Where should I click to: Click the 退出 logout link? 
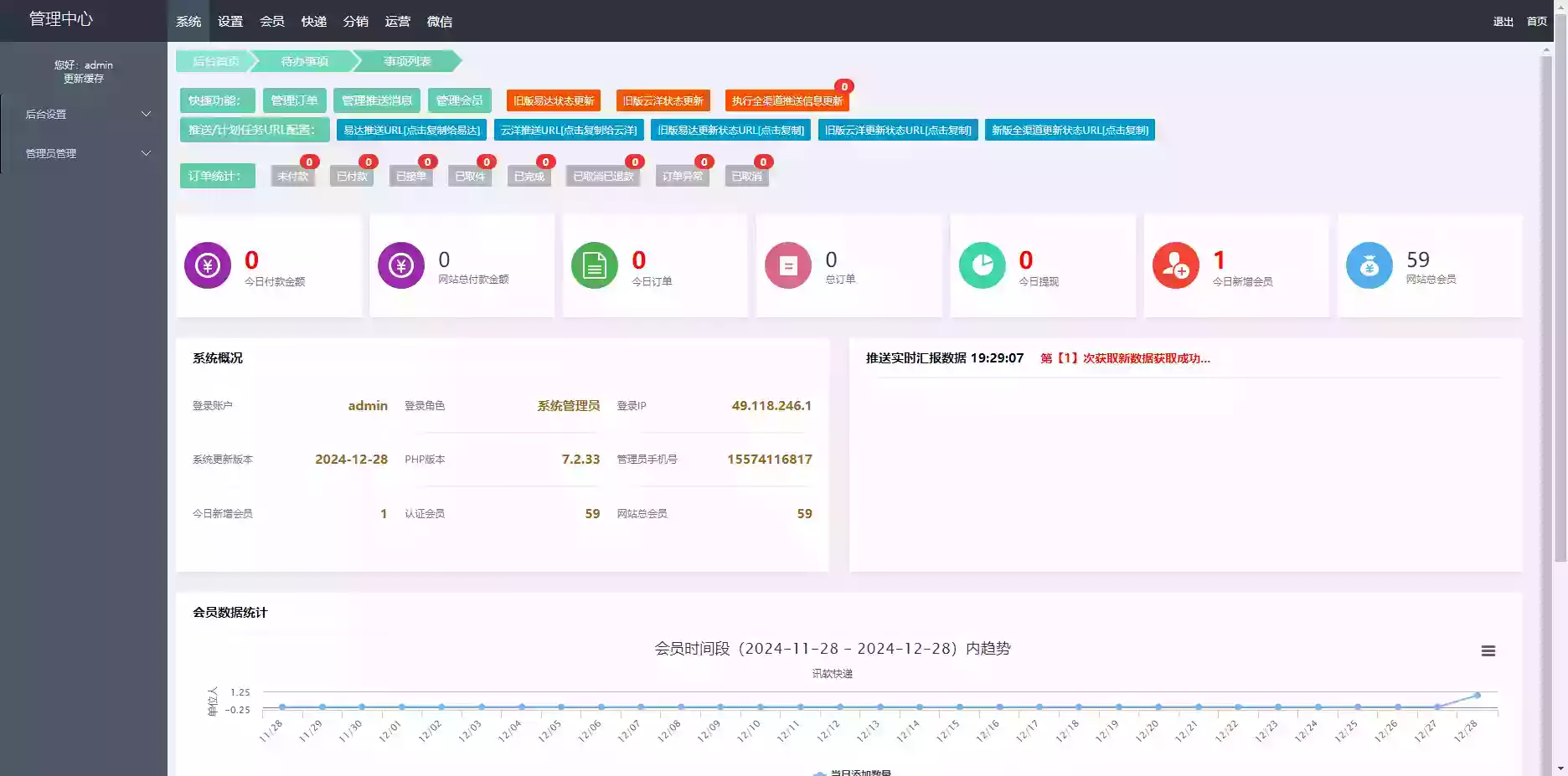coord(1503,22)
